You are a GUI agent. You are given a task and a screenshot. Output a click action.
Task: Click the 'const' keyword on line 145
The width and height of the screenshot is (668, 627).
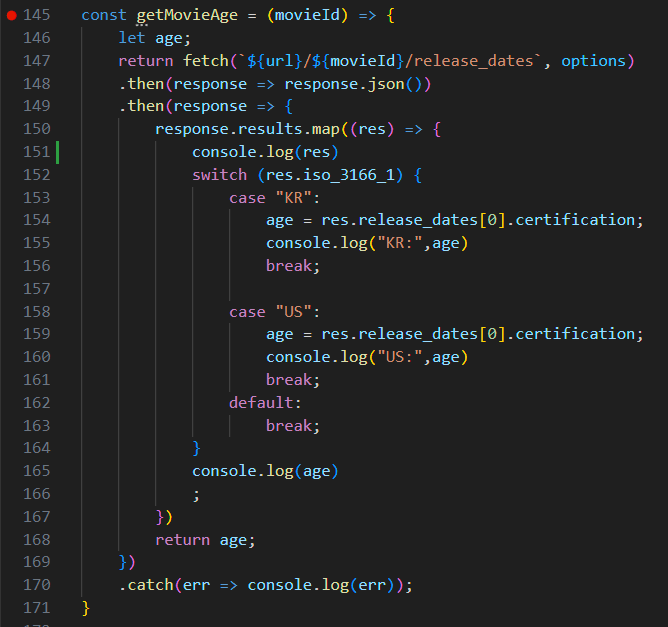[104, 15]
